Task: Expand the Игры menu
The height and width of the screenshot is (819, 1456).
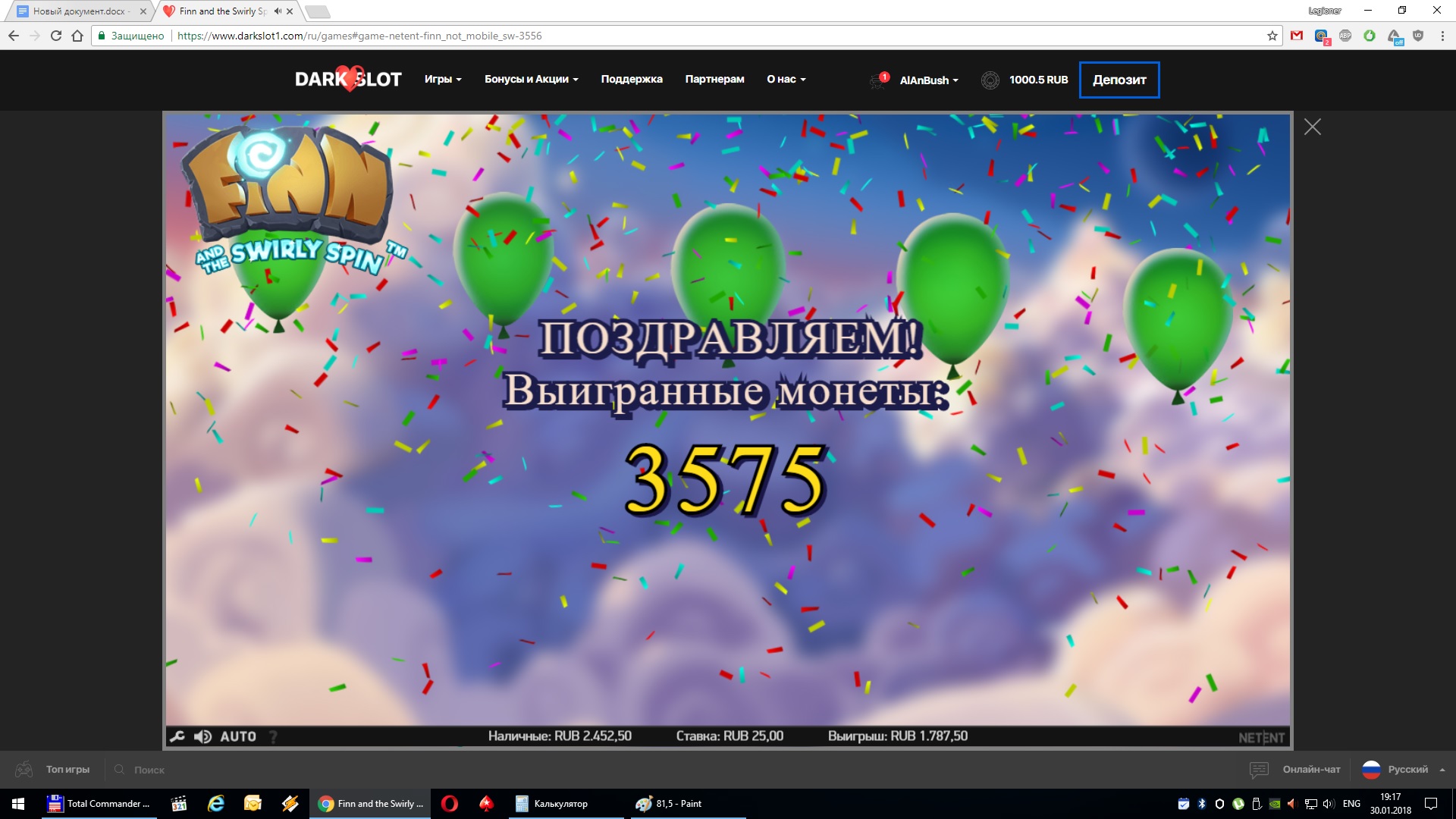Action: point(443,79)
